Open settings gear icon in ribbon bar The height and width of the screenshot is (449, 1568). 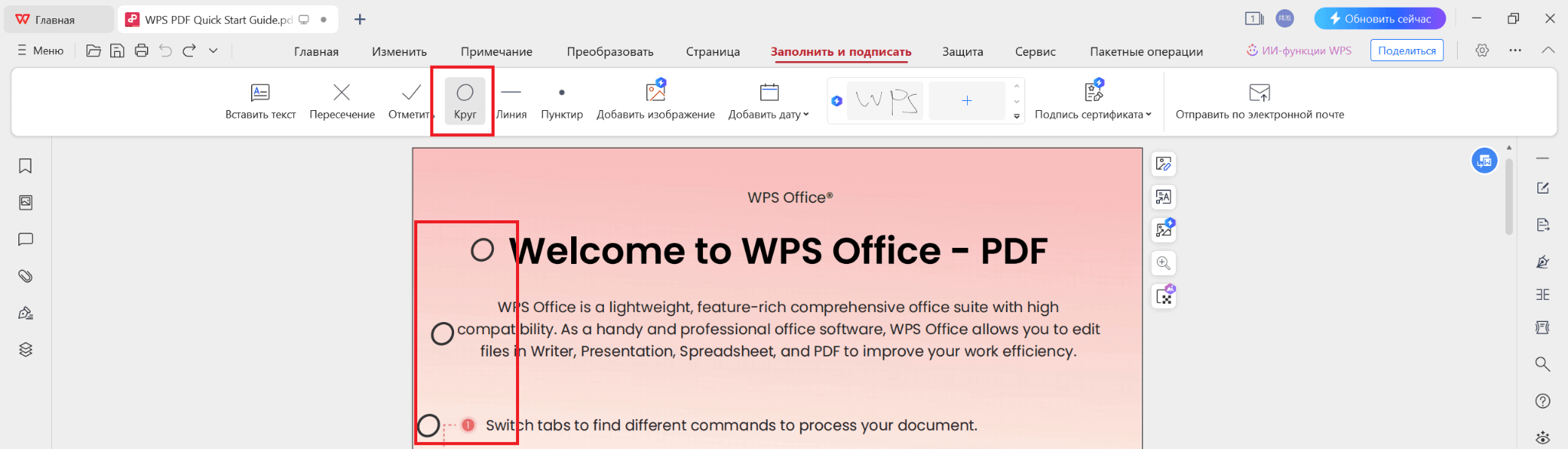(1482, 50)
